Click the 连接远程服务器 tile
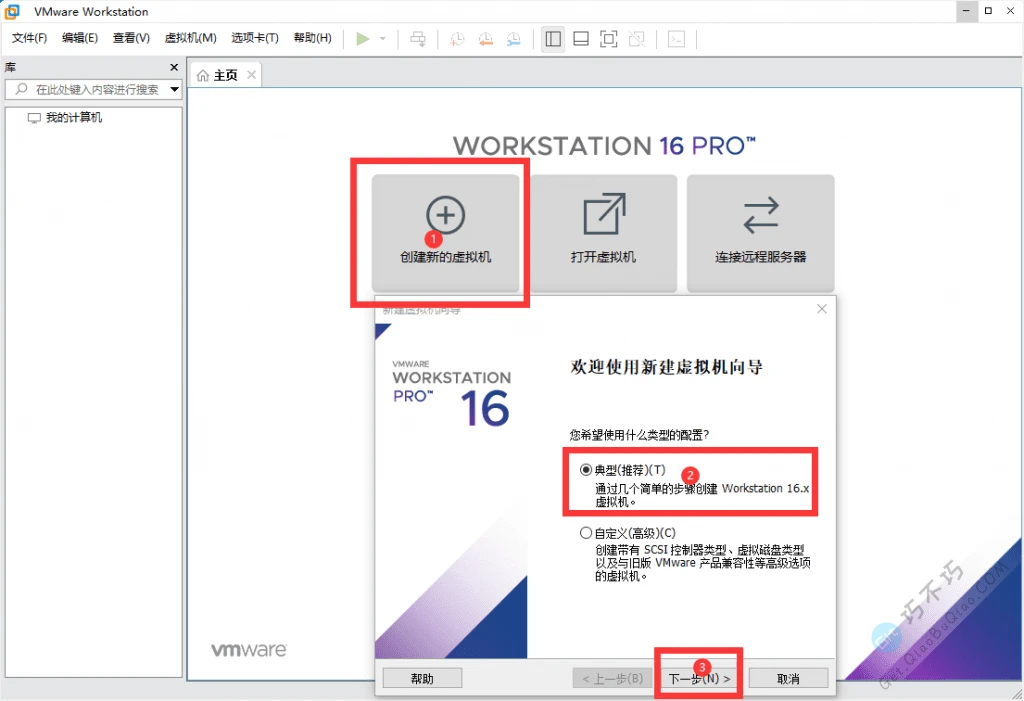The height and width of the screenshot is (701, 1024). point(761,233)
